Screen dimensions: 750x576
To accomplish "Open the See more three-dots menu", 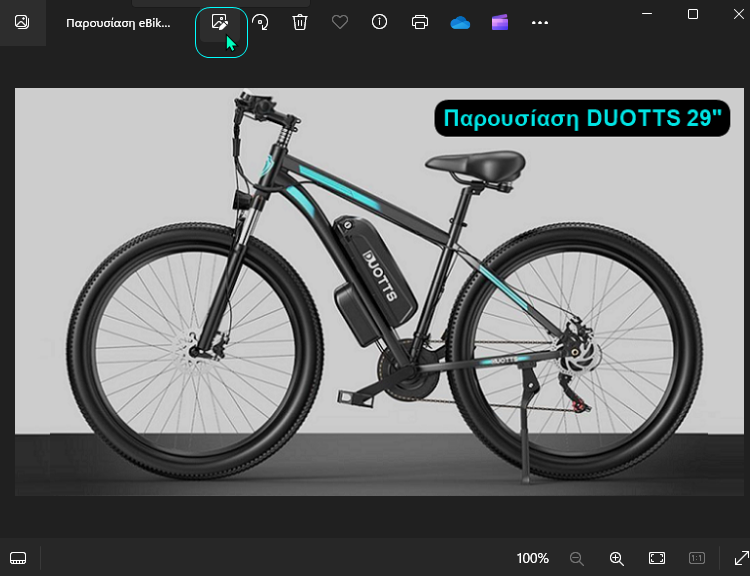I will tap(540, 22).
